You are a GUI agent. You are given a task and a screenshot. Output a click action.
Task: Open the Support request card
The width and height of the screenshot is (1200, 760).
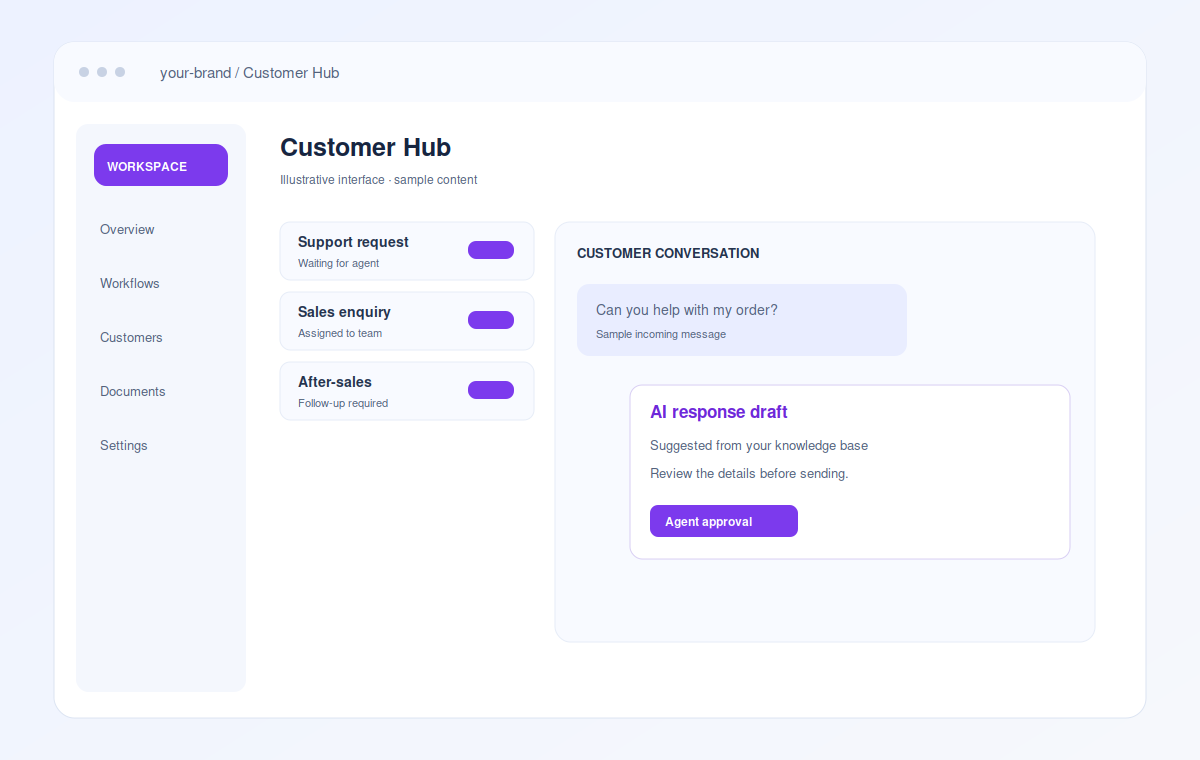407,251
